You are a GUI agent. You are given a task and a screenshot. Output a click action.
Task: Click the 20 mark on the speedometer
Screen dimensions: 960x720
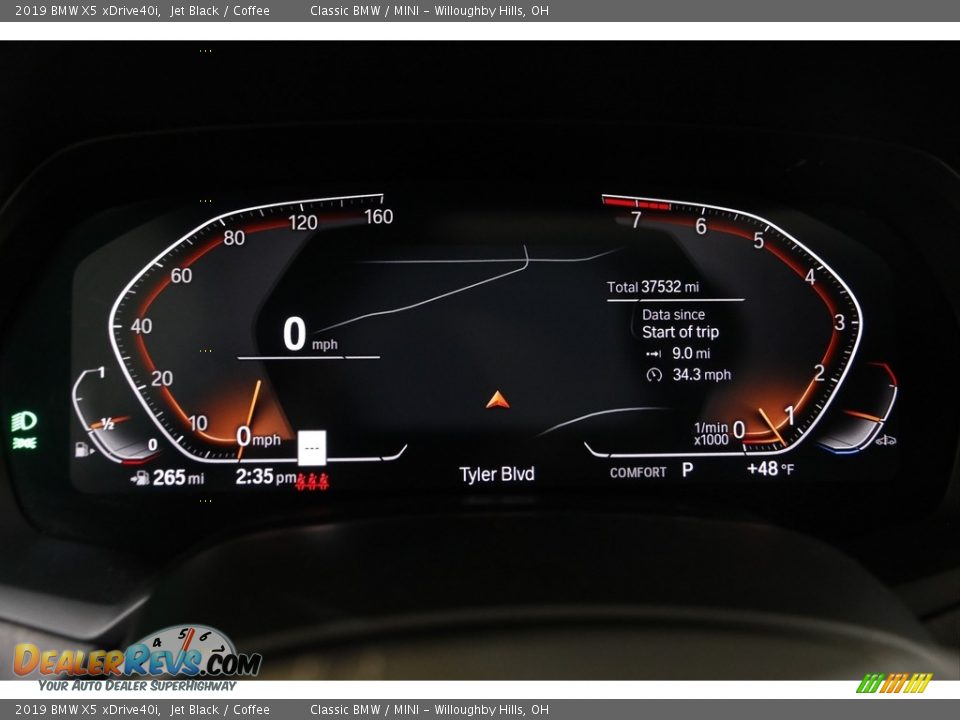[162, 378]
